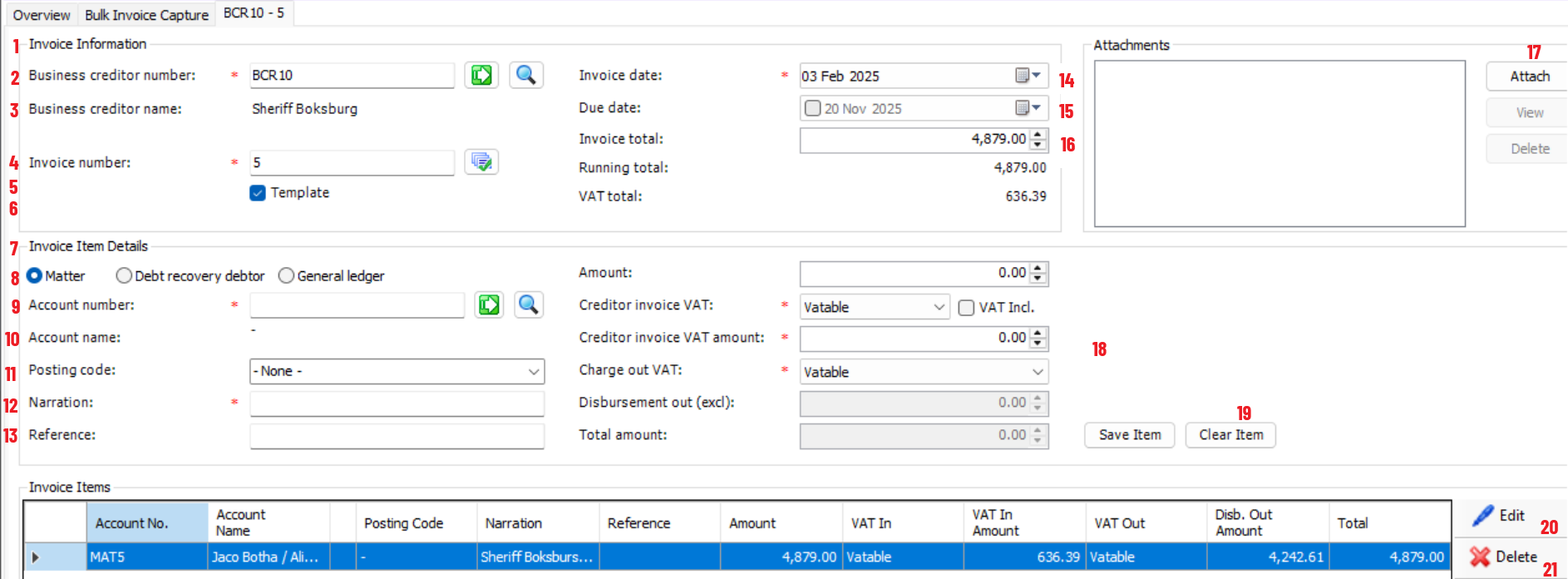
Task: Click the Business creditor number field
Action: pyautogui.click(x=352, y=75)
